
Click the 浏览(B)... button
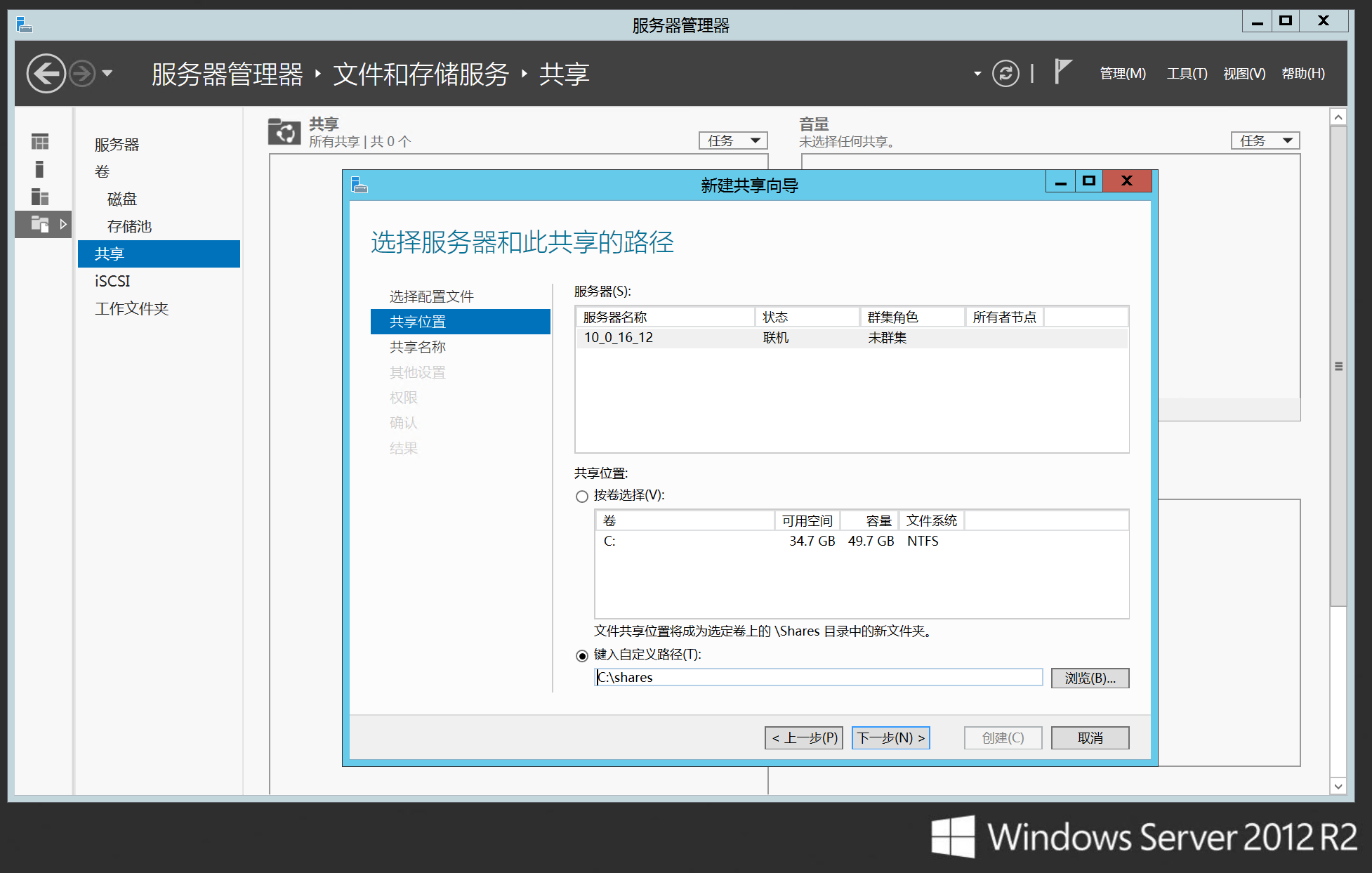pyautogui.click(x=1089, y=678)
